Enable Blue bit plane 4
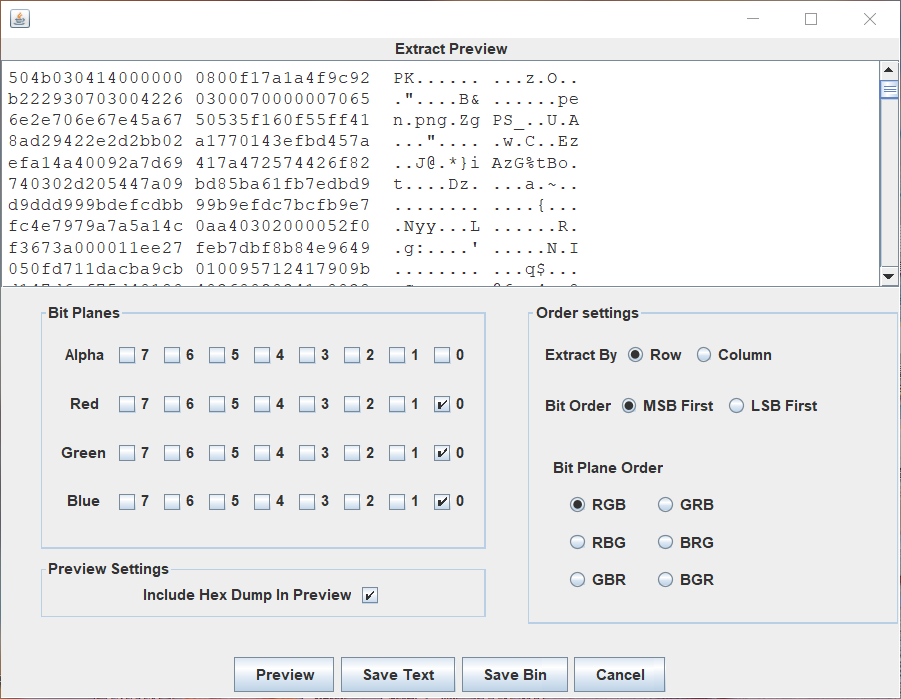Screen dimensions: 901x699 click(262, 501)
